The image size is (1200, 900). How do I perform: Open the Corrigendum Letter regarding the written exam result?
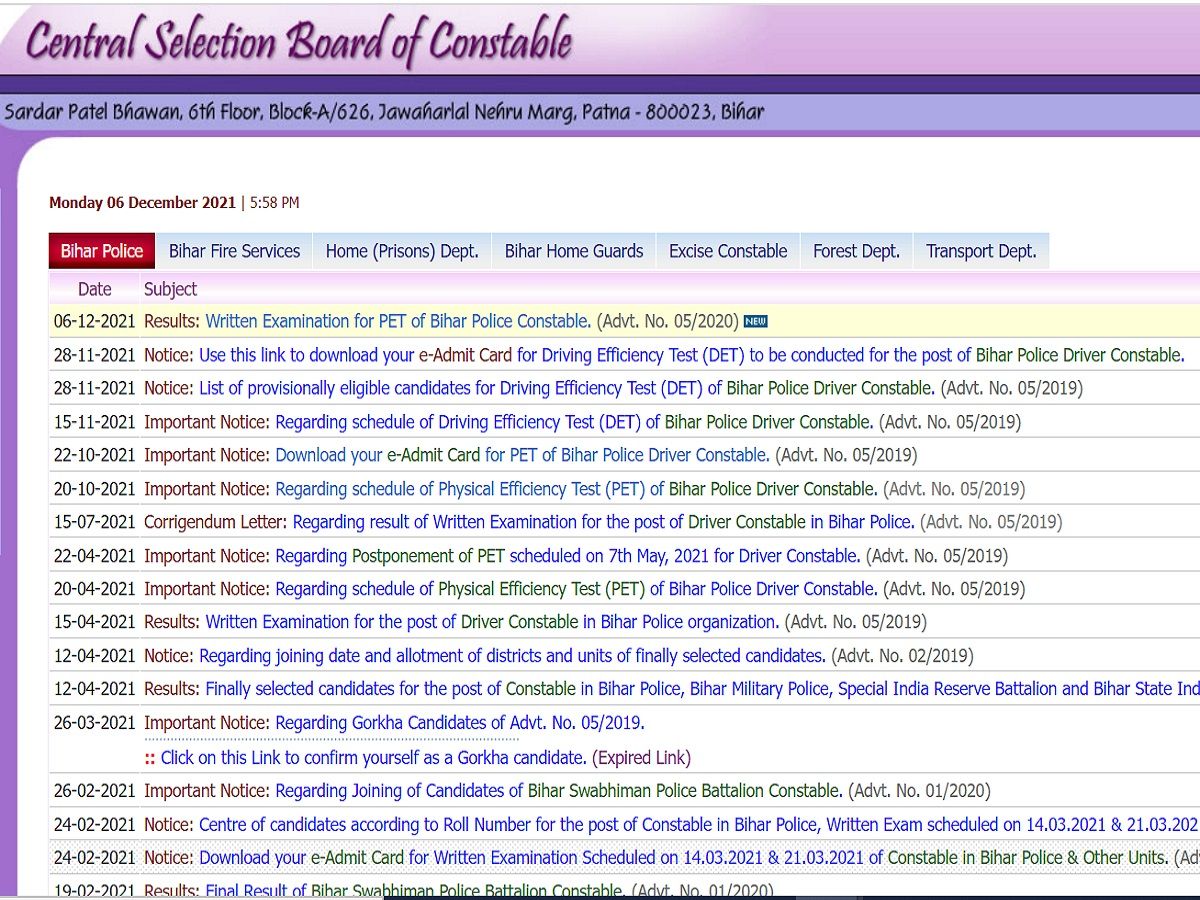click(603, 522)
